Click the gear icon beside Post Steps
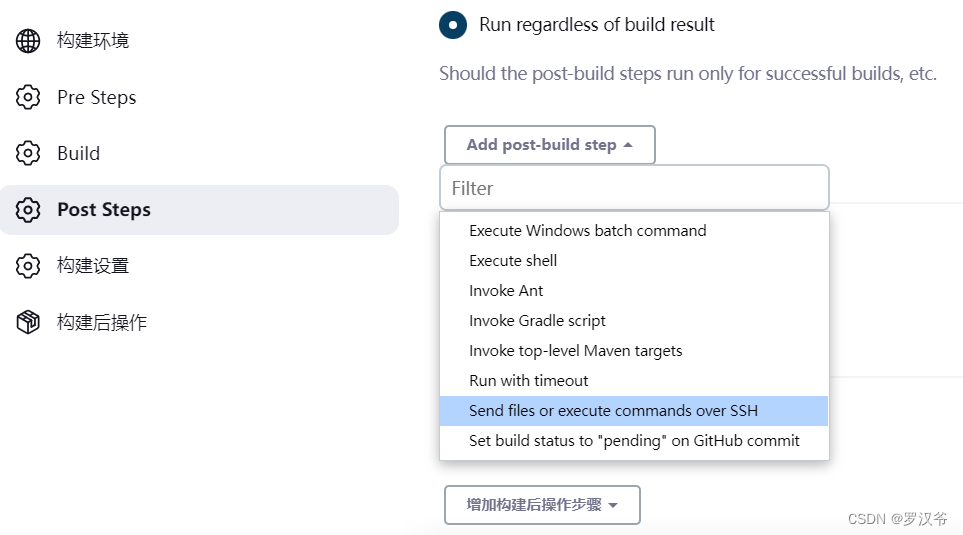Image resolution: width=963 pixels, height=535 pixels. tap(28, 210)
